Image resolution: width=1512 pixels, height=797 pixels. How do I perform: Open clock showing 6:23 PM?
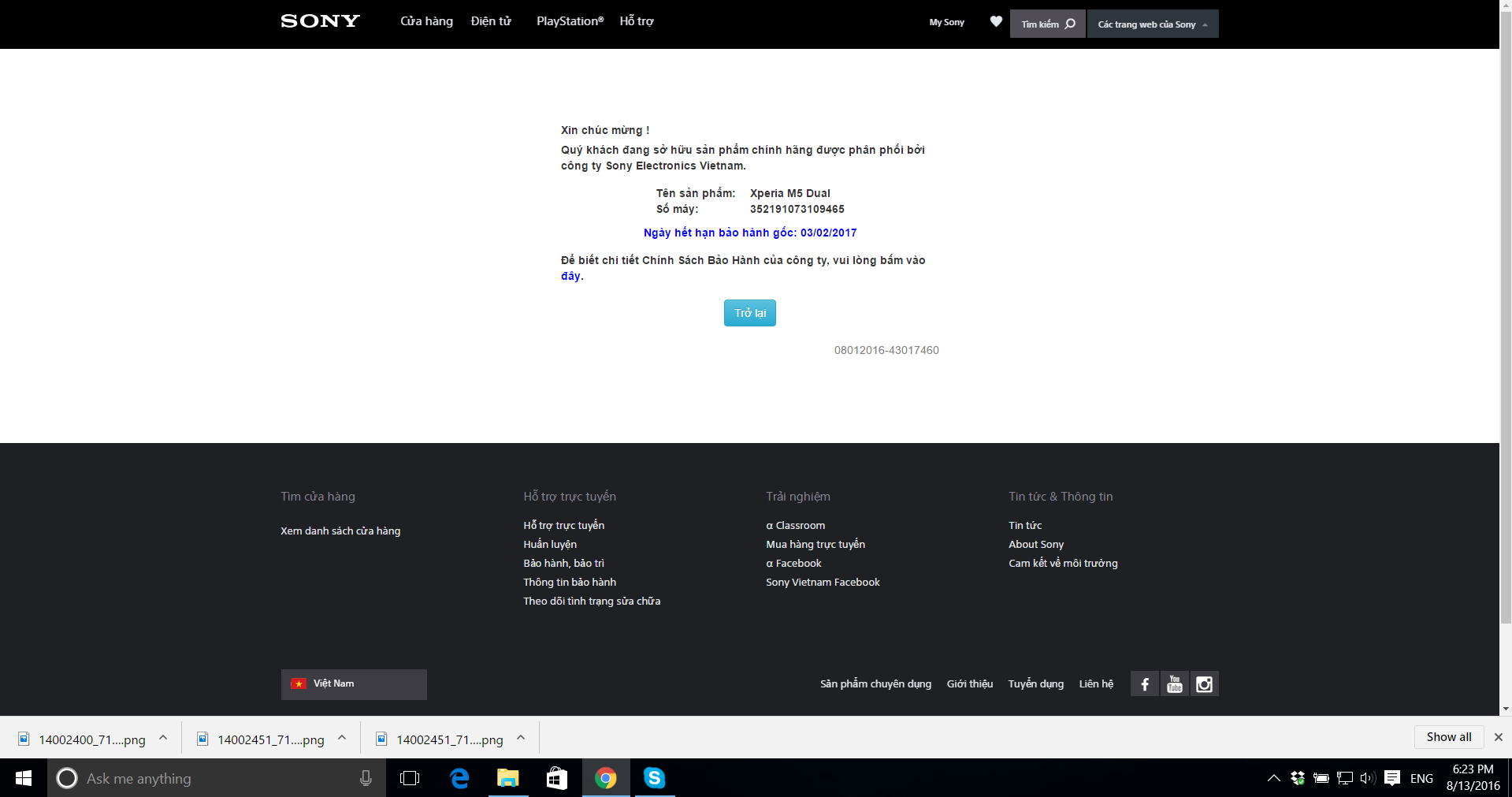[x=1473, y=777]
